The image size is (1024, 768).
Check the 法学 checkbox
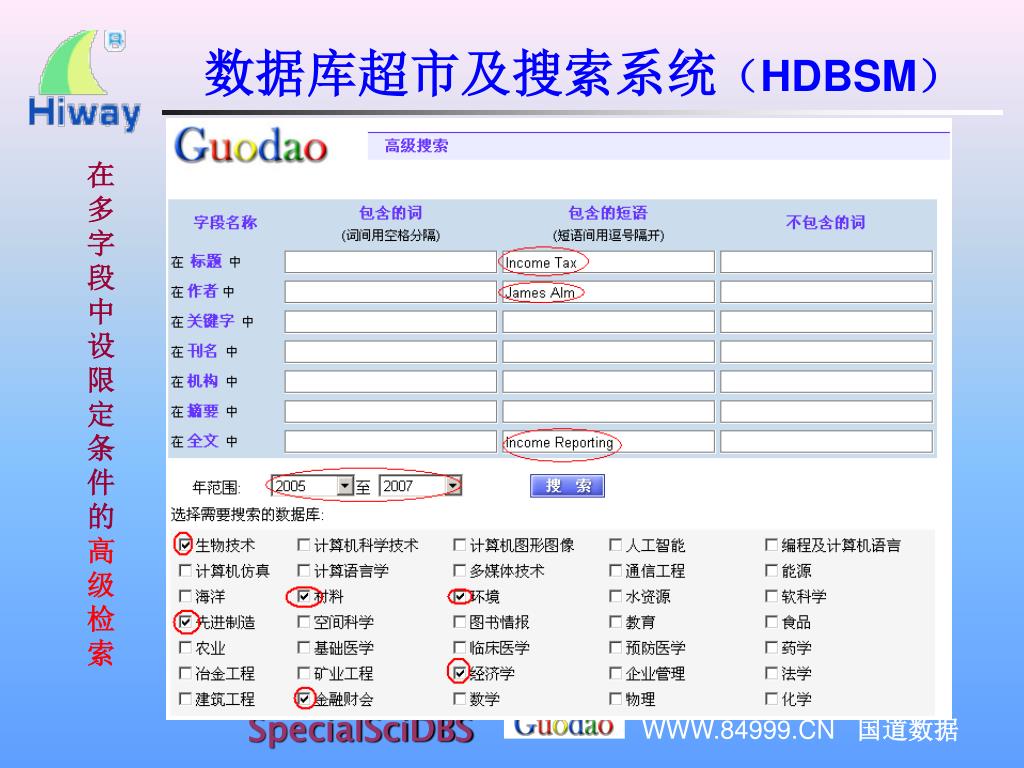[771, 673]
